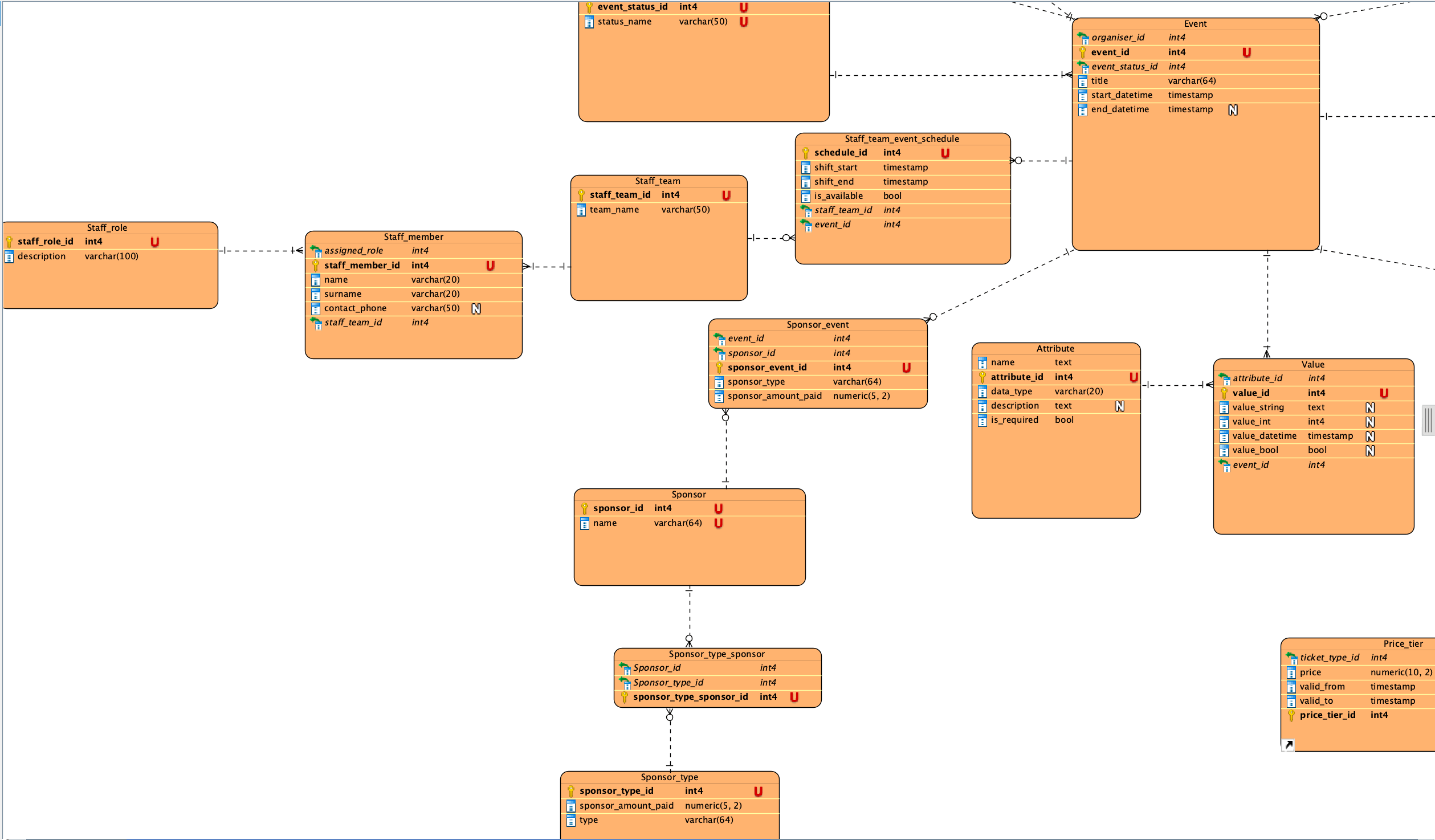Image resolution: width=1435 pixels, height=840 pixels.
Task: Click the unique U marker on event_id row
Action: click(1246, 52)
